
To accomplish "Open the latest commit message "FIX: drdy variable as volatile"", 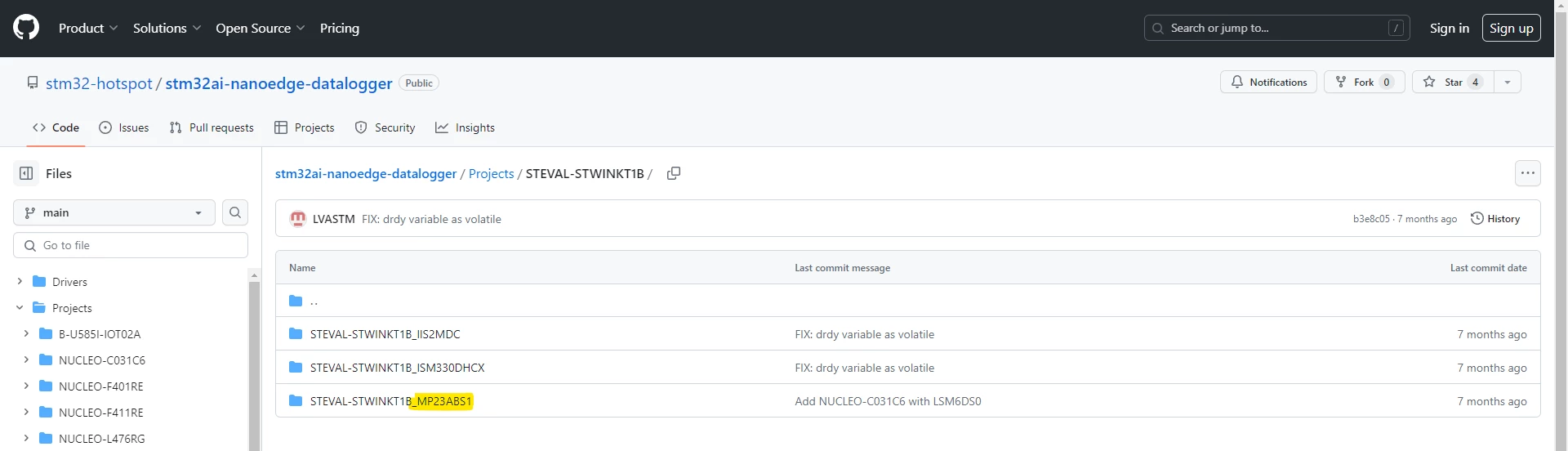I will coord(431,219).
